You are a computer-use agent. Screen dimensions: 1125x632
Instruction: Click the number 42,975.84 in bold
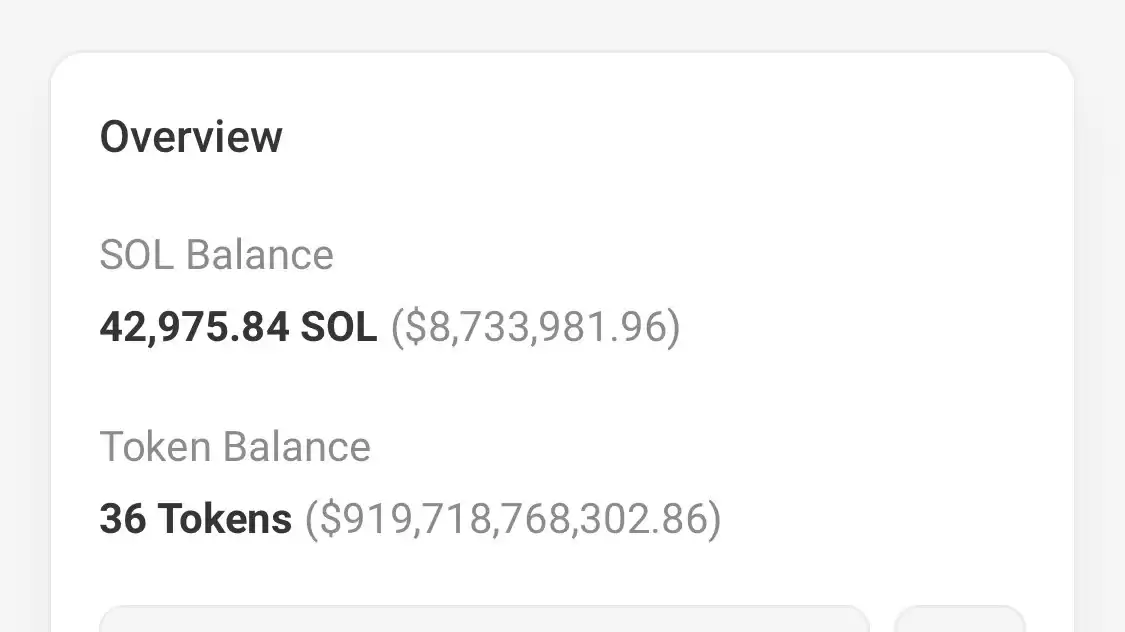tap(194, 327)
